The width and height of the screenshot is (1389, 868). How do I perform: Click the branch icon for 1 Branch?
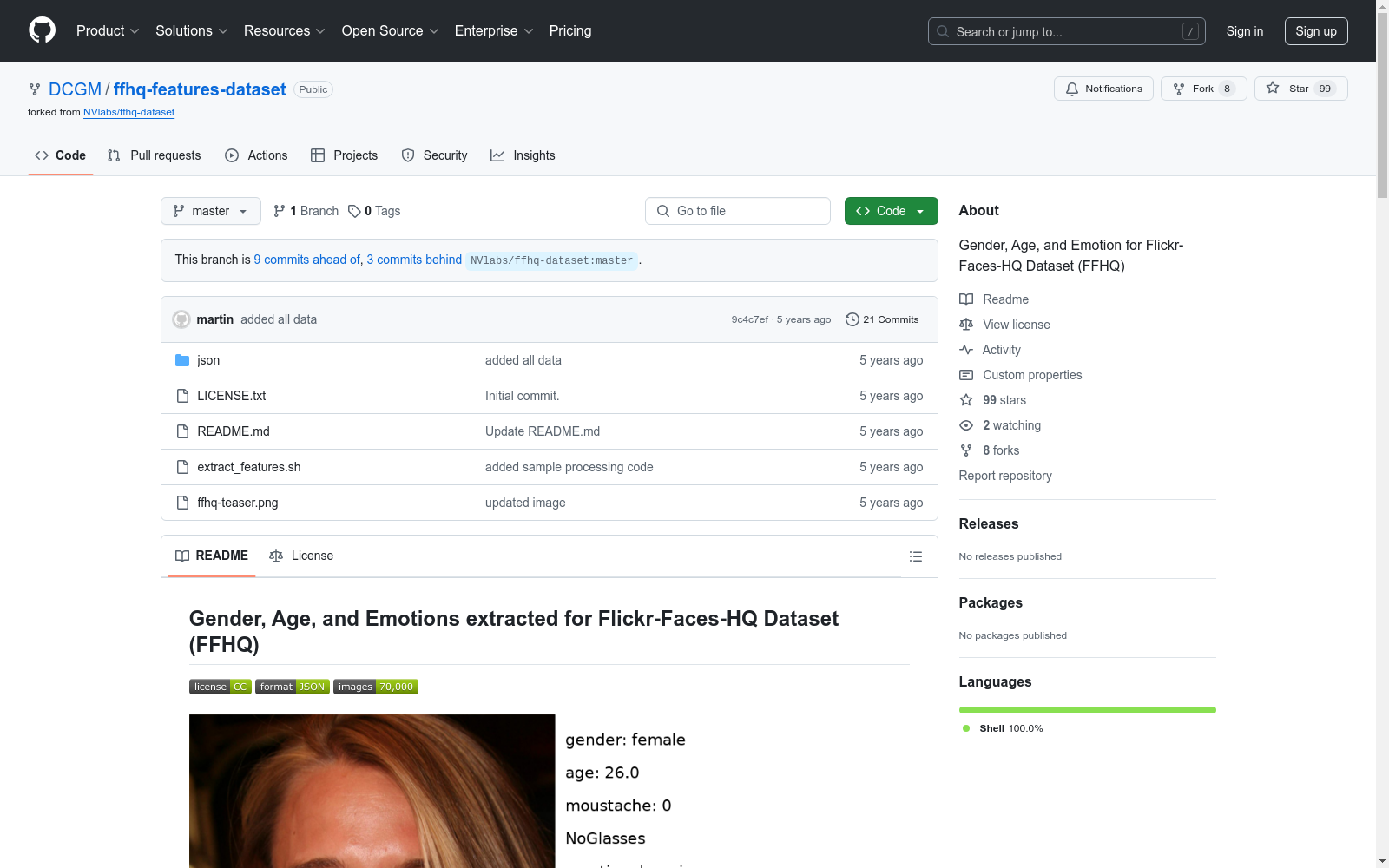click(x=280, y=211)
